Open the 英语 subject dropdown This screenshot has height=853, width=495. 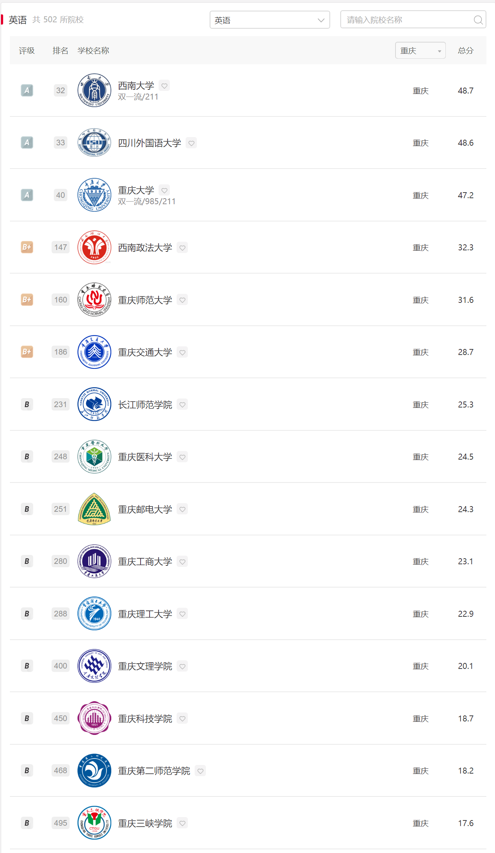(270, 20)
